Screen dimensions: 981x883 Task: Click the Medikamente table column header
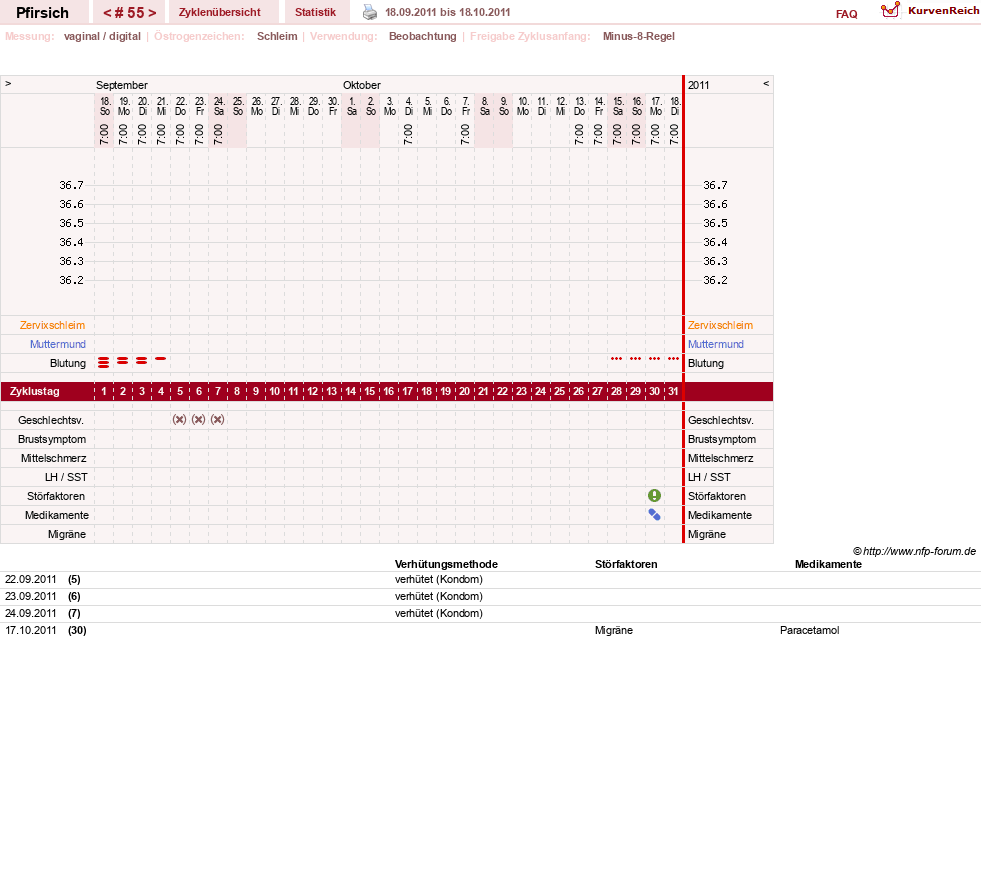click(x=828, y=564)
